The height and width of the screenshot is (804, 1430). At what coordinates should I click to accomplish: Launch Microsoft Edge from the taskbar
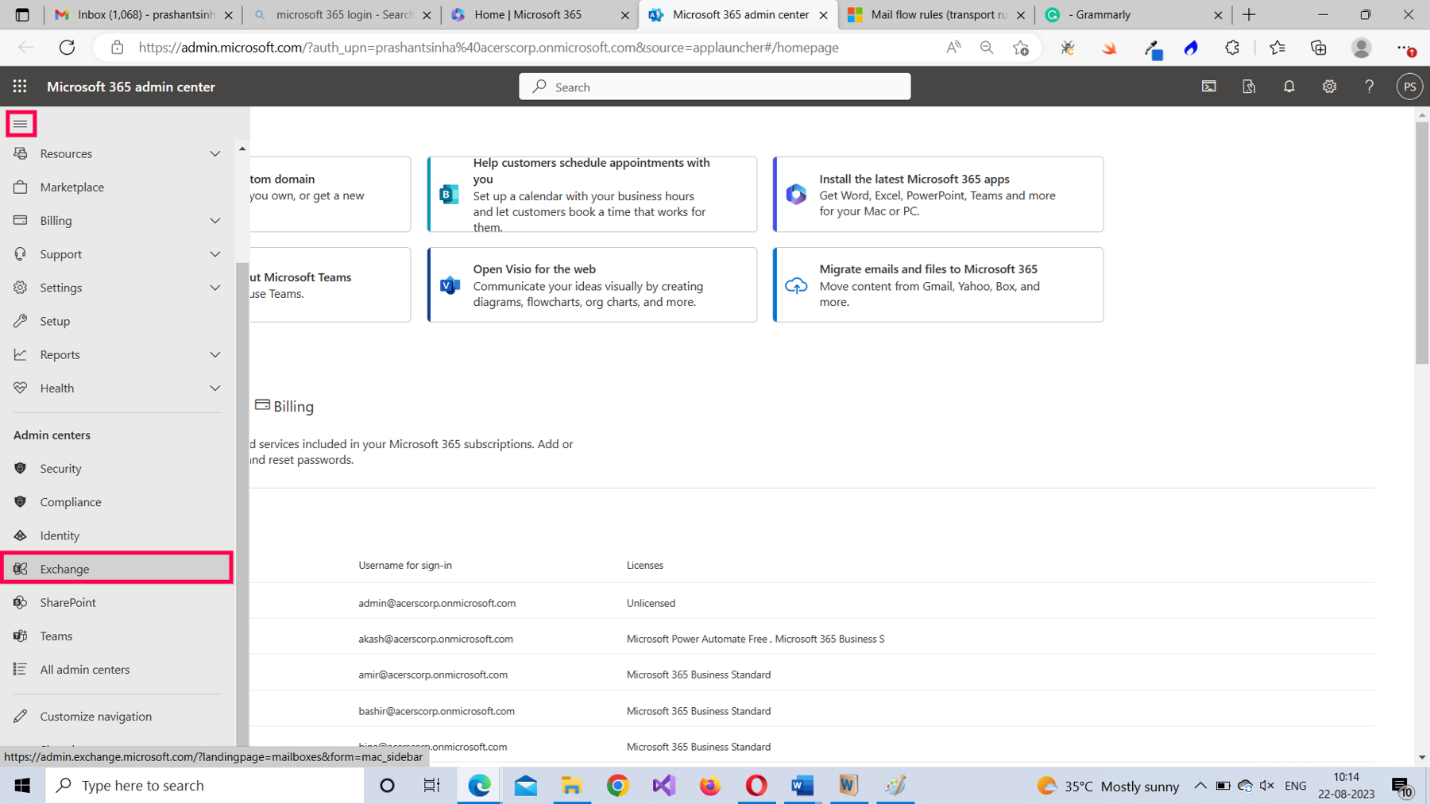click(480, 785)
